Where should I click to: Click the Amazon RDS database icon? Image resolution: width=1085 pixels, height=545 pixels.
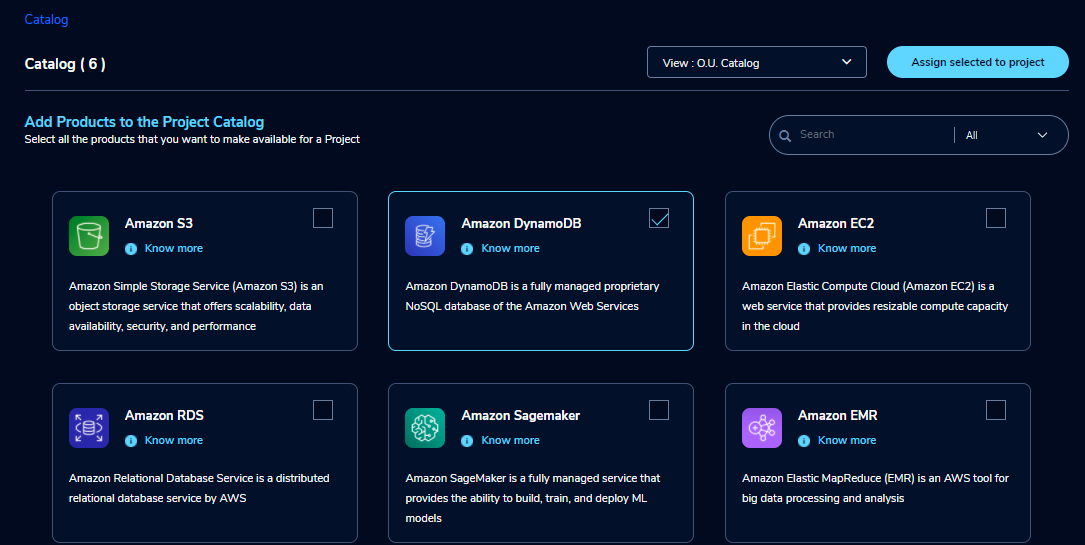89,428
